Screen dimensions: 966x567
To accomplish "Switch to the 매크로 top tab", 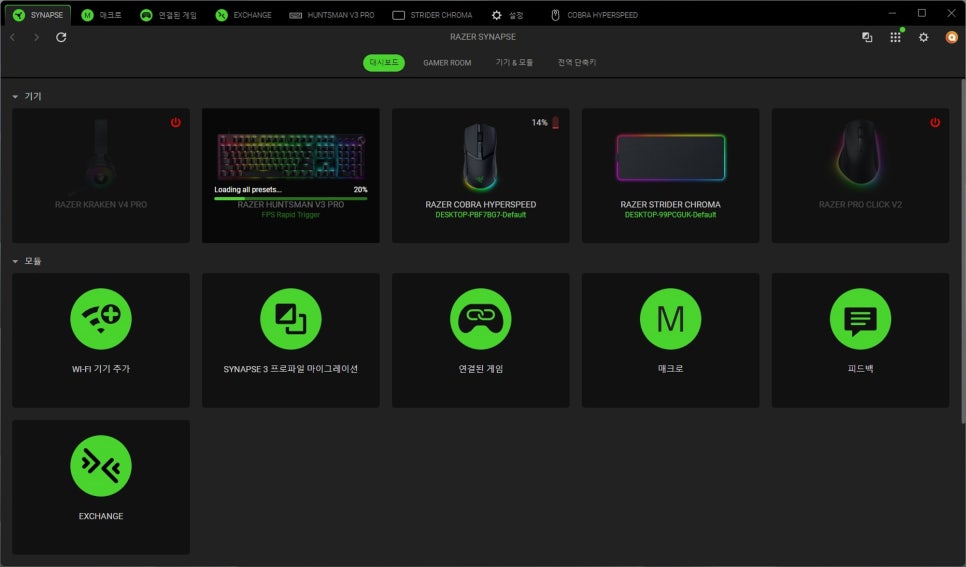I will pos(102,15).
